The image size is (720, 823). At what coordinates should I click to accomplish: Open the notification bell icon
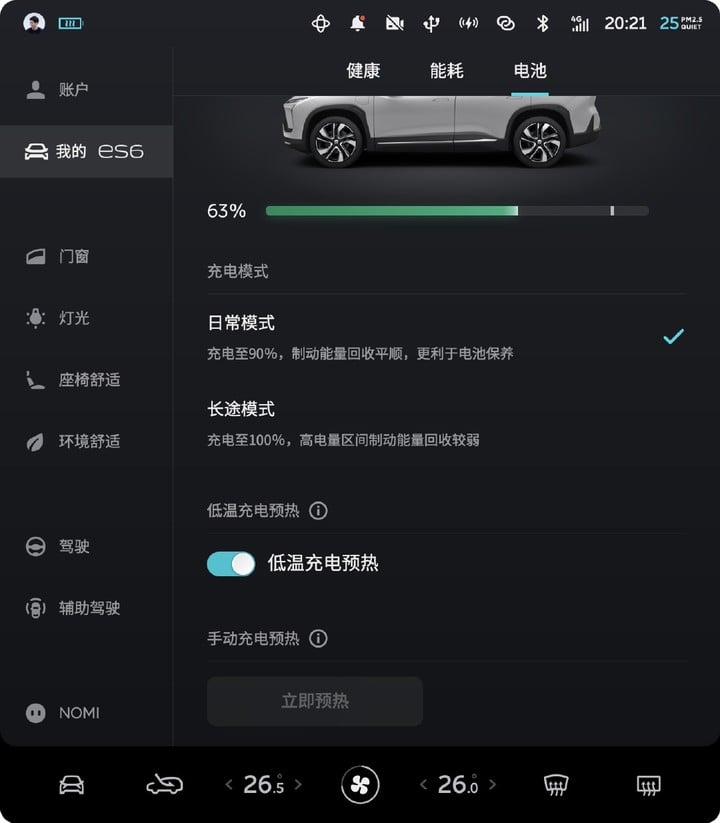[358, 23]
